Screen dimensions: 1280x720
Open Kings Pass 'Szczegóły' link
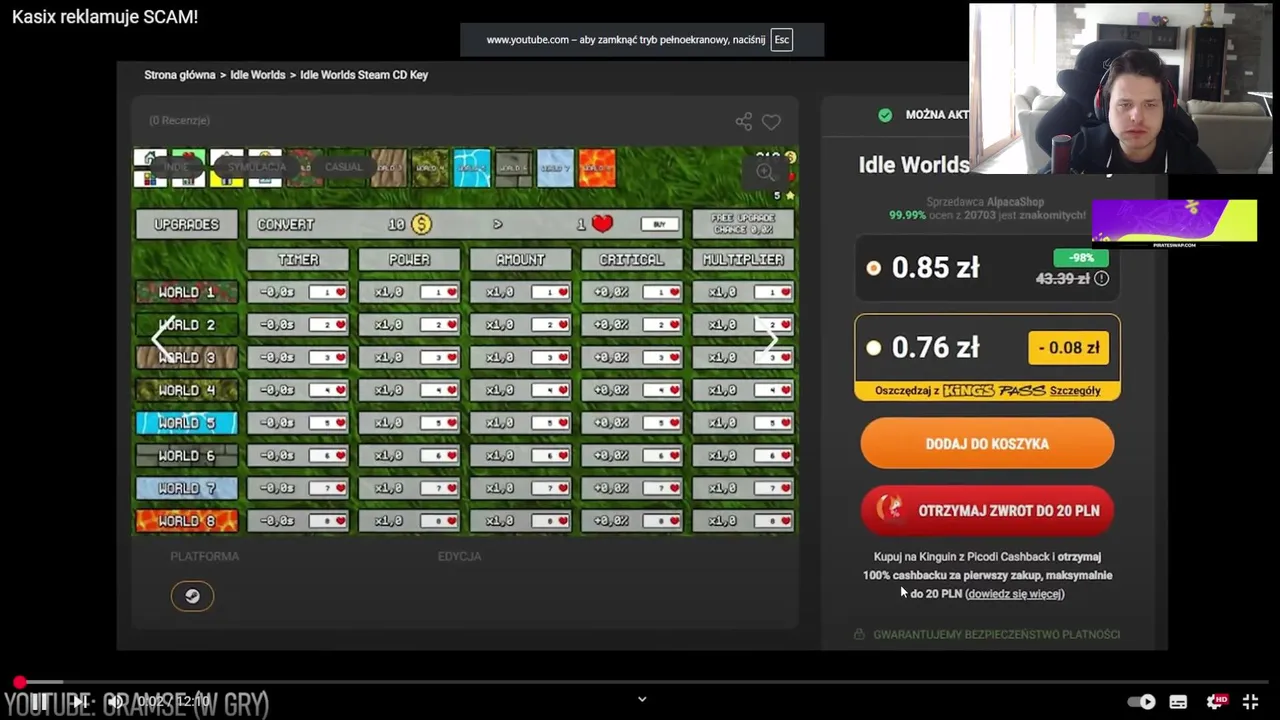coord(1075,391)
